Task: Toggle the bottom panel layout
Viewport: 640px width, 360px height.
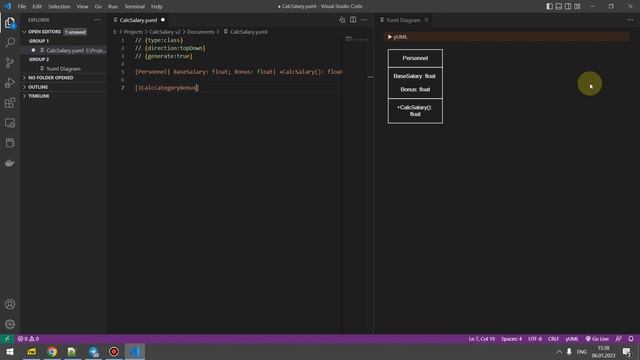Action: pos(559,6)
